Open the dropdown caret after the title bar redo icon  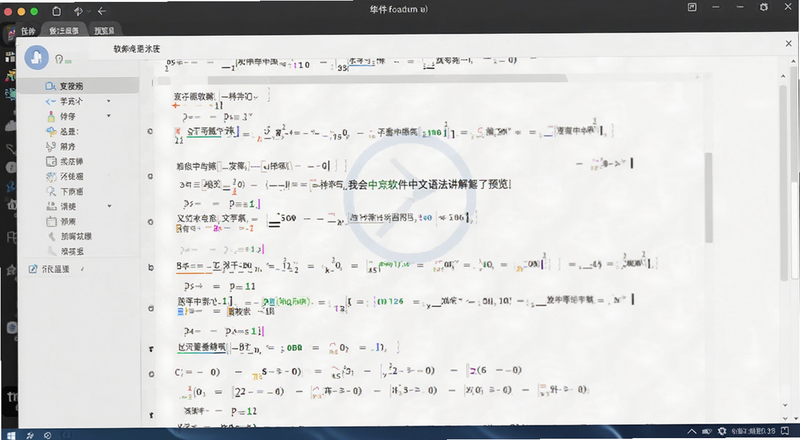coord(88,11)
